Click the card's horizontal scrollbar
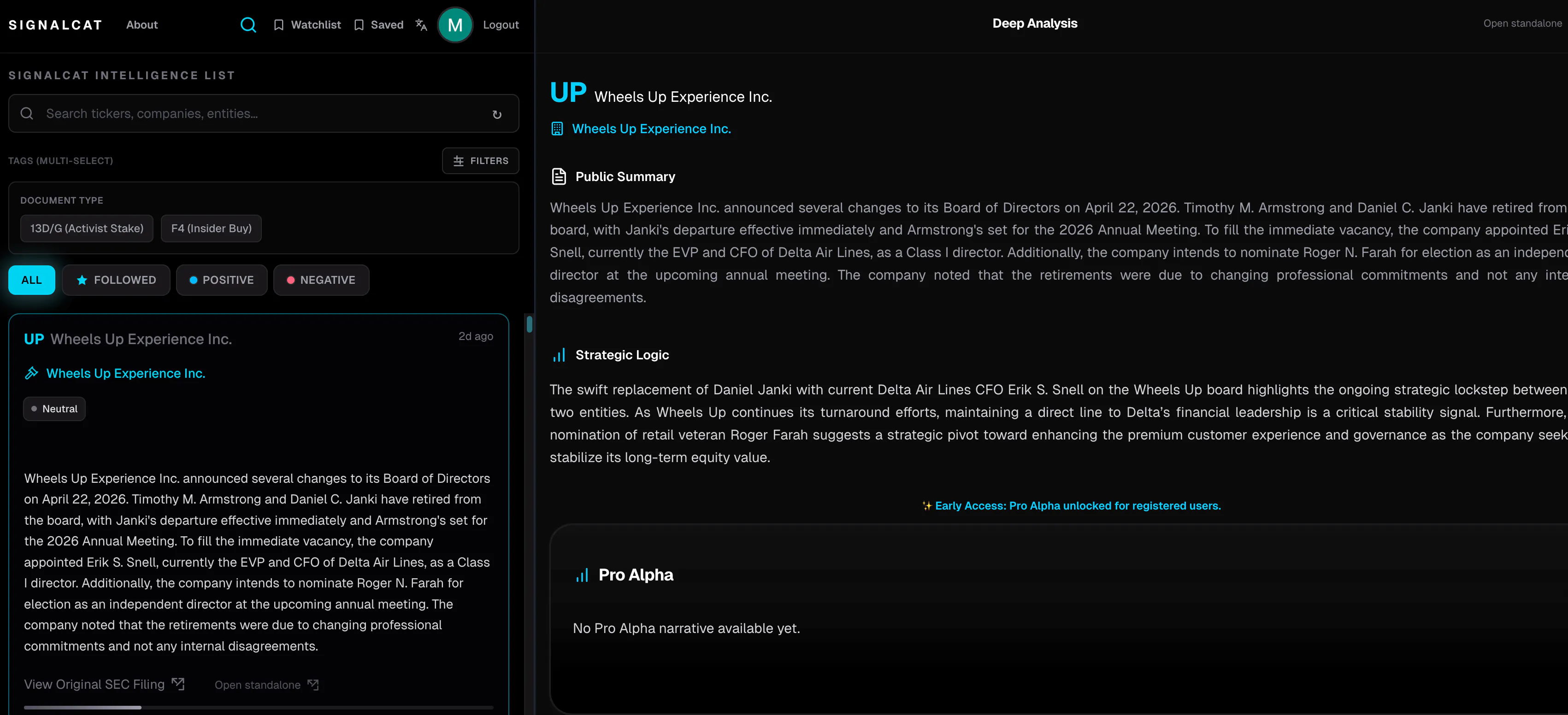 [83, 708]
